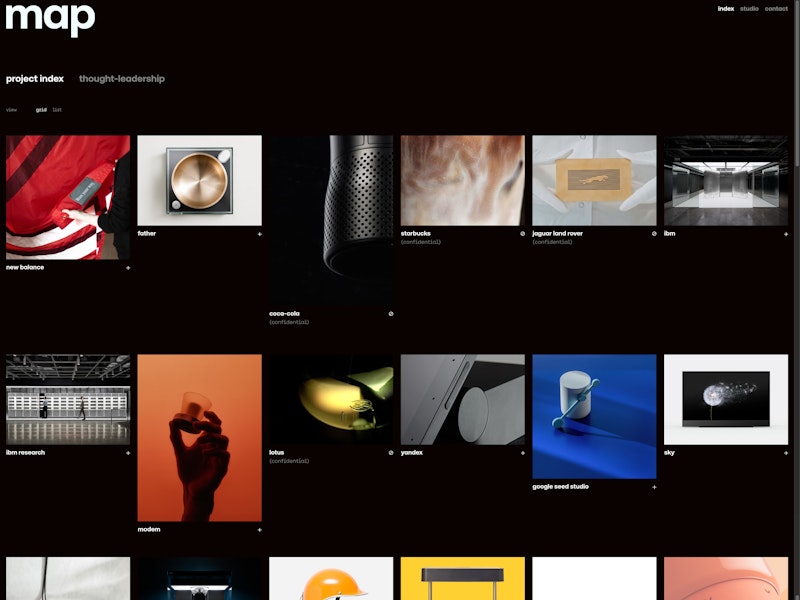800x600 pixels.
Task: Open the orange Modem hand thumbnail
Action: [x=199, y=437]
